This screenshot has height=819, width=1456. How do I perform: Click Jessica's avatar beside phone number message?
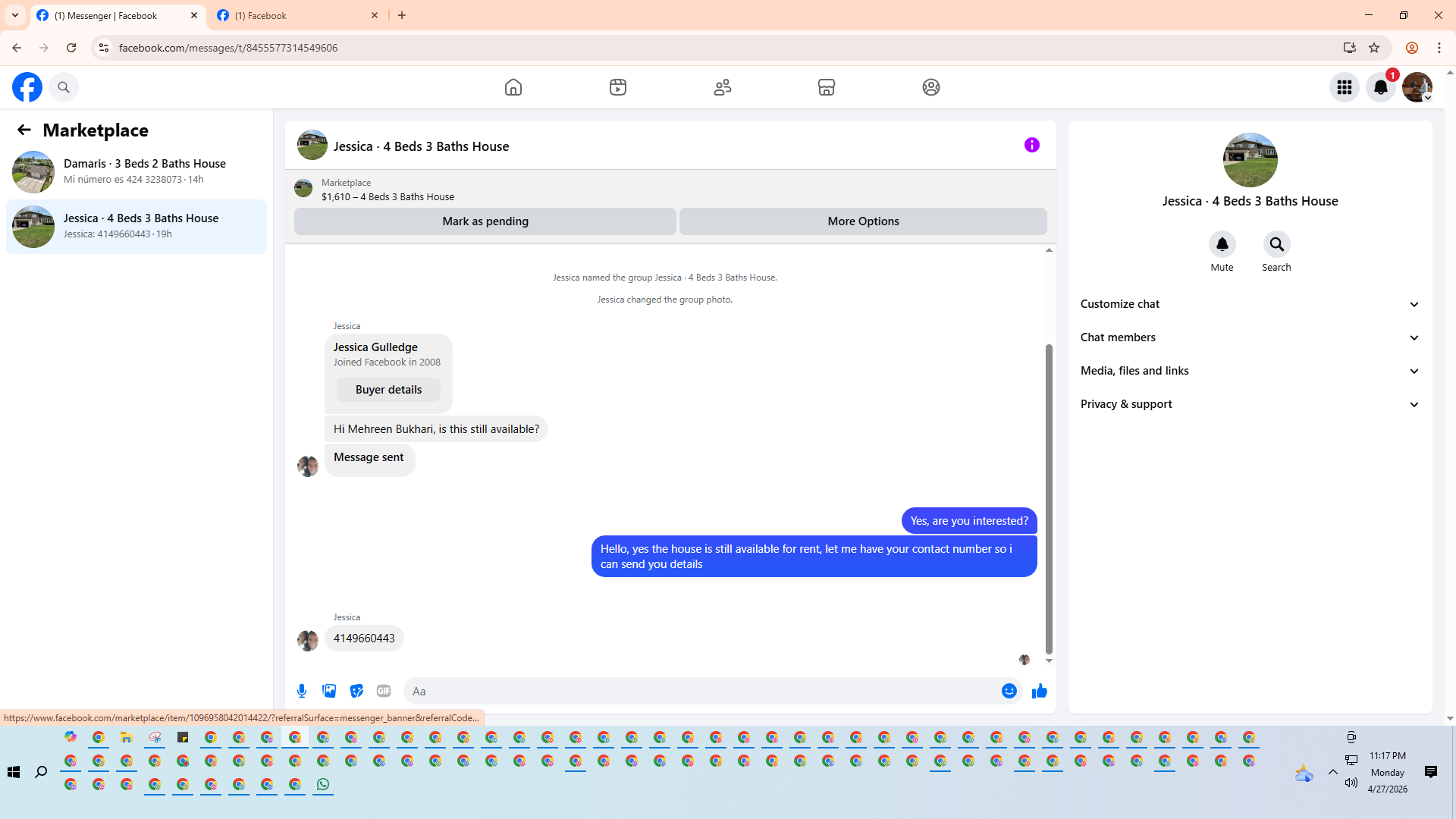point(308,640)
